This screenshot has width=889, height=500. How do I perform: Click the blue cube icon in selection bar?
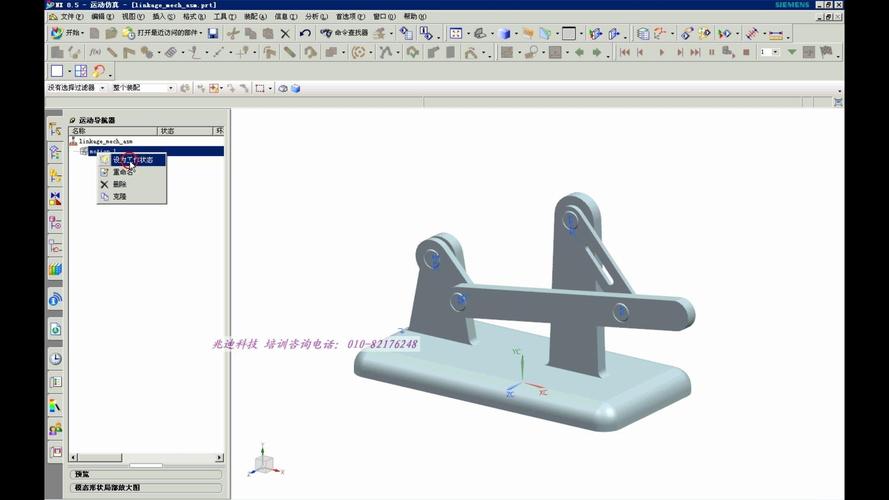(x=296, y=88)
